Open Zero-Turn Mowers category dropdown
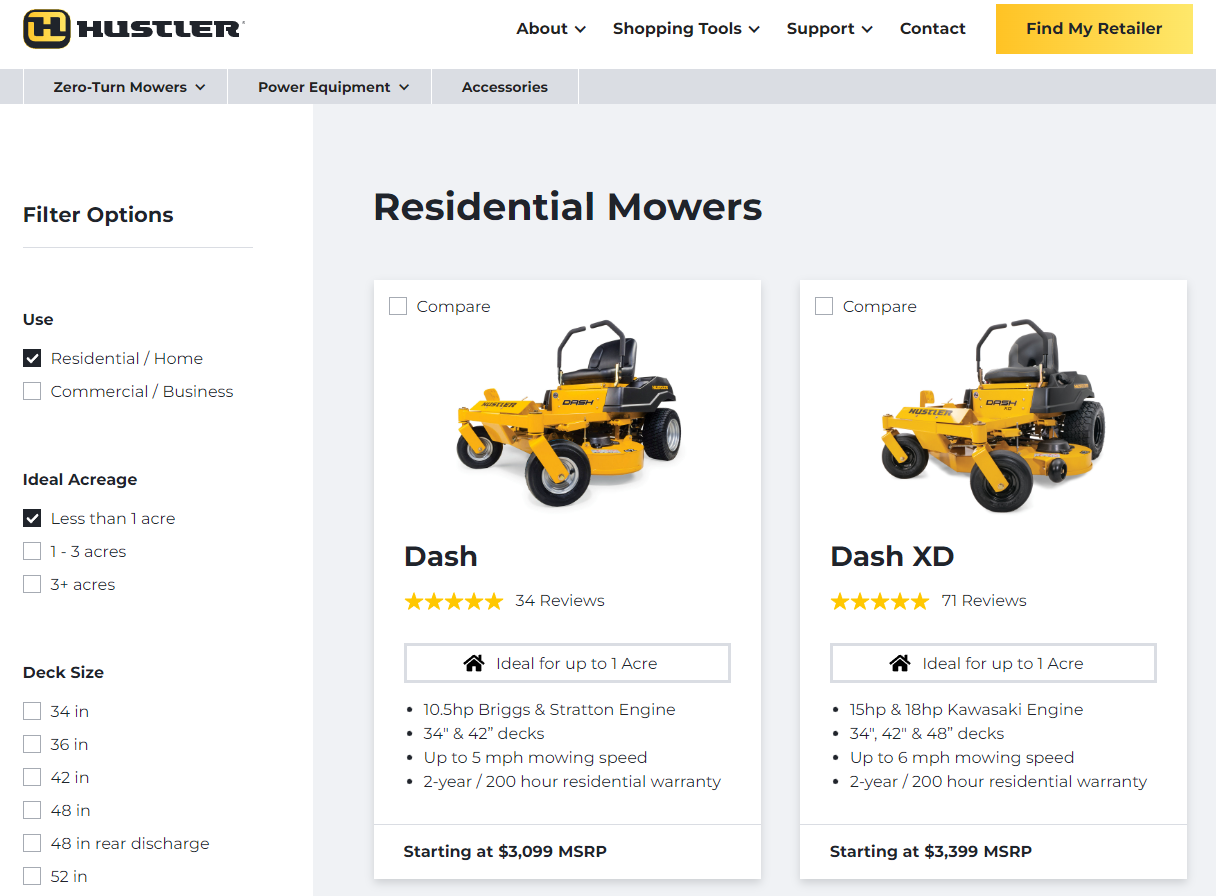 (129, 87)
